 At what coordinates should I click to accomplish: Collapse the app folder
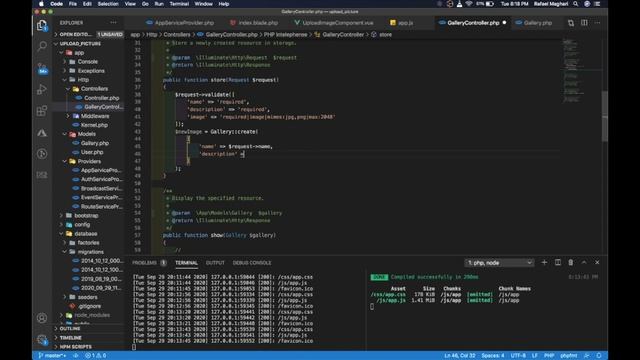tap(79, 53)
